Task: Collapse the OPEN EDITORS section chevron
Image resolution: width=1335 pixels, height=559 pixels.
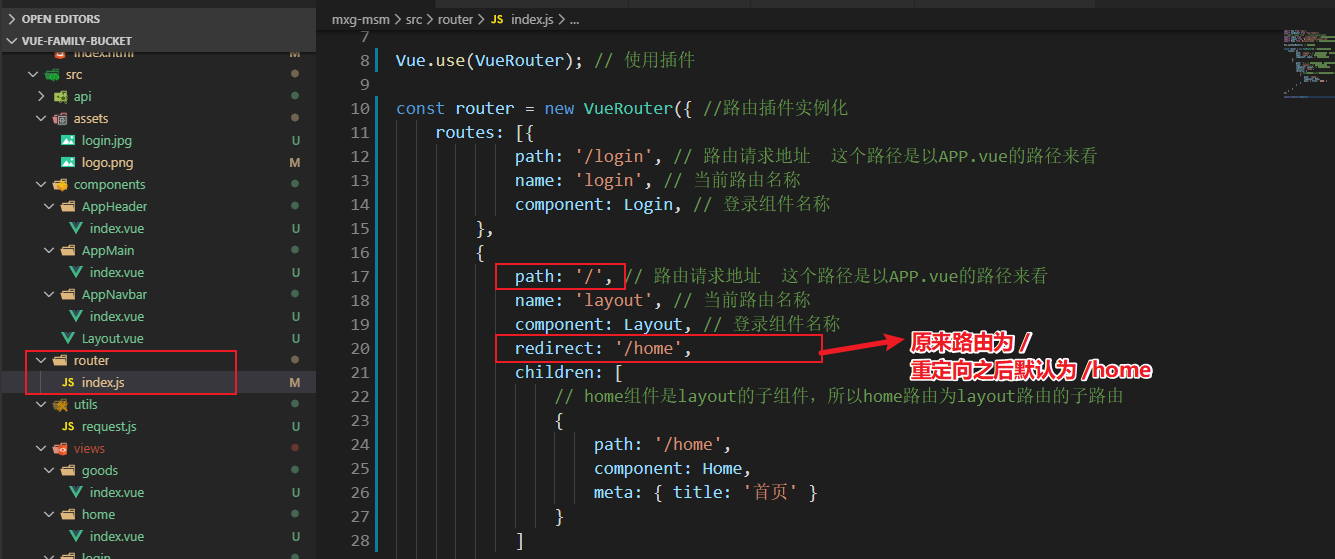Action: (x=12, y=19)
